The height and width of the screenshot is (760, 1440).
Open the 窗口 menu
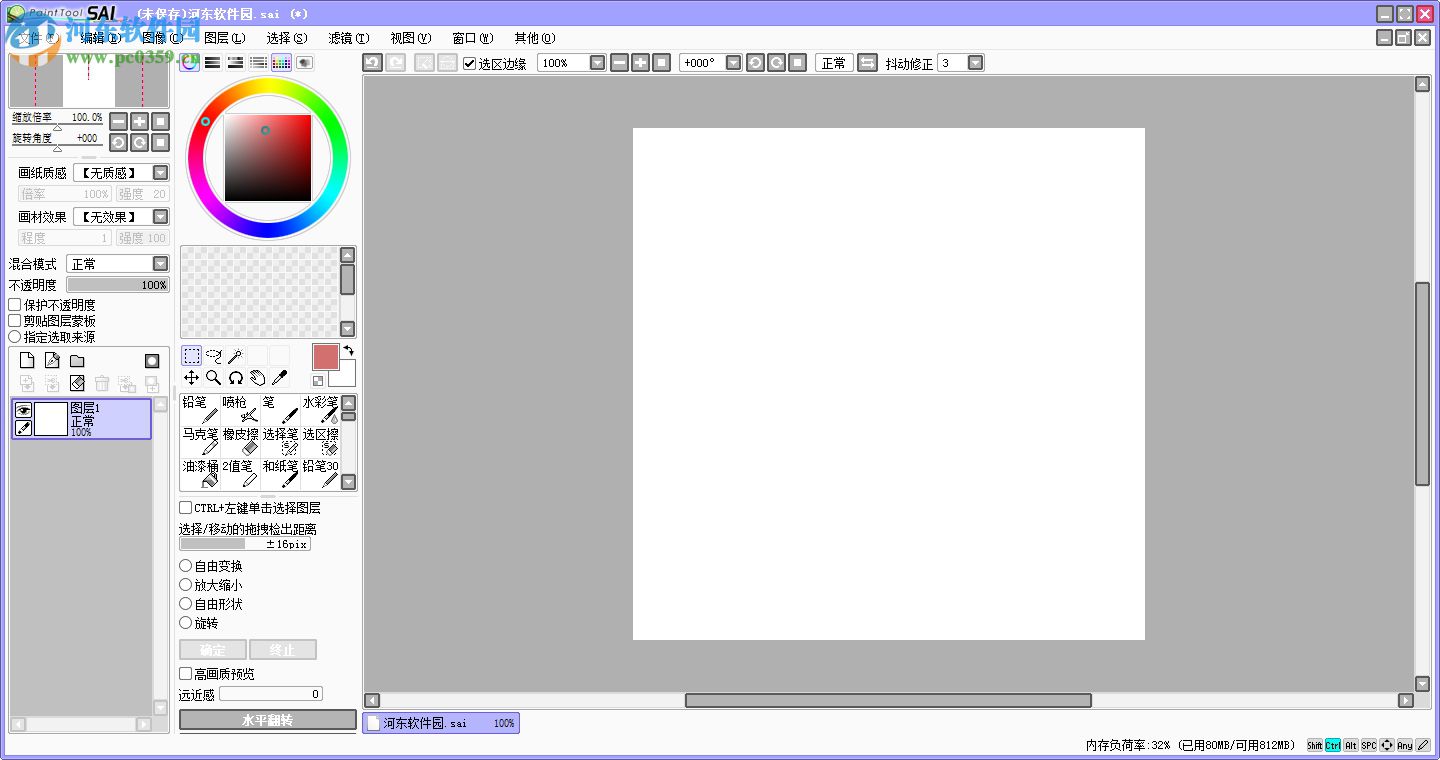pos(473,38)
